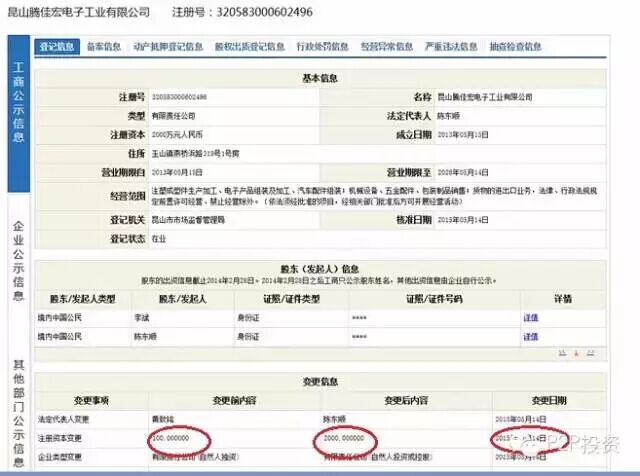Click the 核准日期 date value
Viewport: 640px width, 476px height.
point(463,220)
